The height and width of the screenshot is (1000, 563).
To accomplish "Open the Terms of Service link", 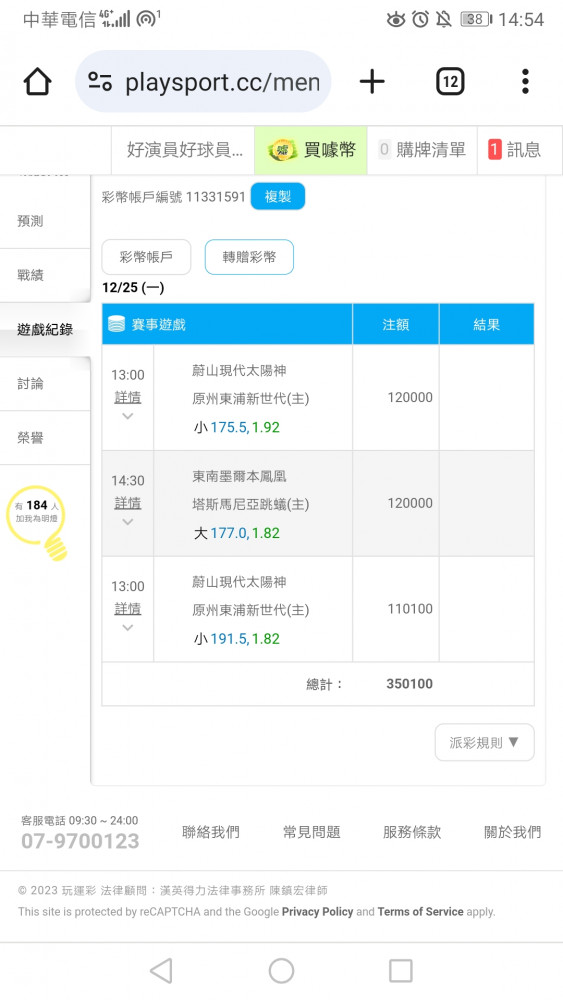I will (420, 912).
